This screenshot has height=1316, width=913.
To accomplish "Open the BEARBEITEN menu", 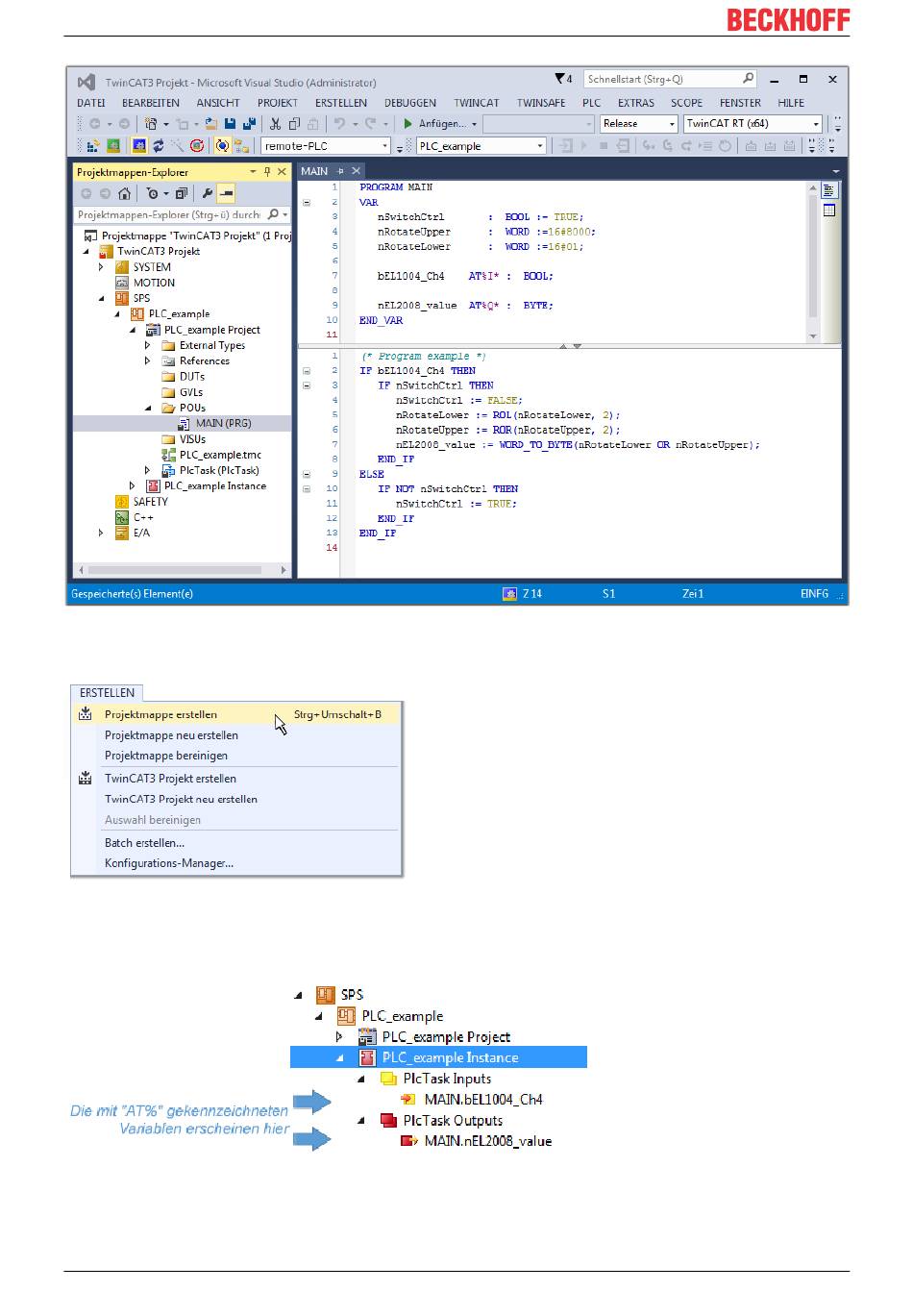I will click(x=151, y=103).
